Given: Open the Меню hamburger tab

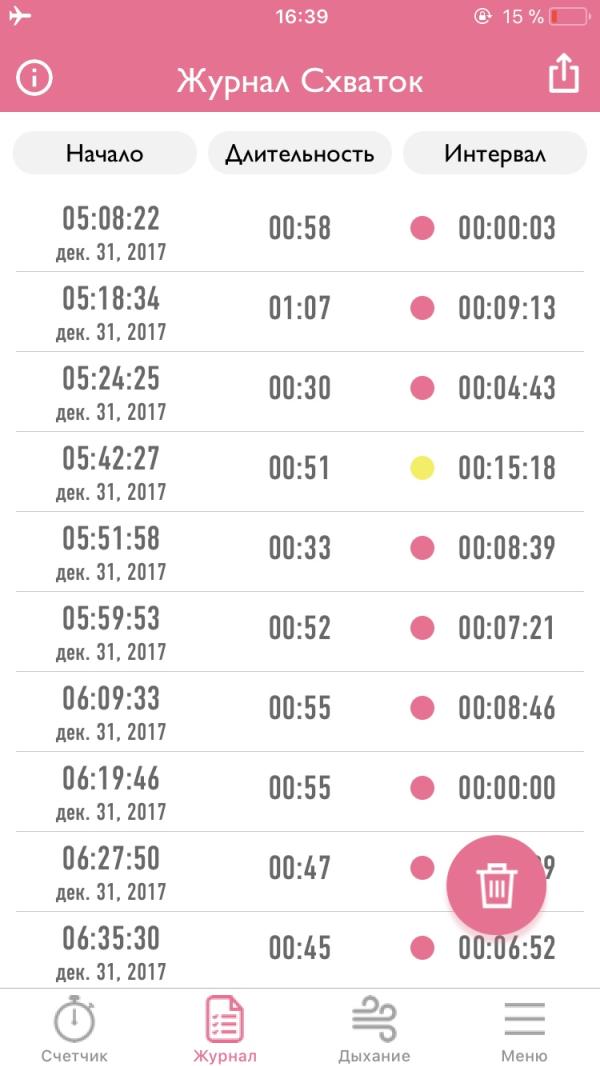Looking at the screenshot, I should (x=524, y=1030).
